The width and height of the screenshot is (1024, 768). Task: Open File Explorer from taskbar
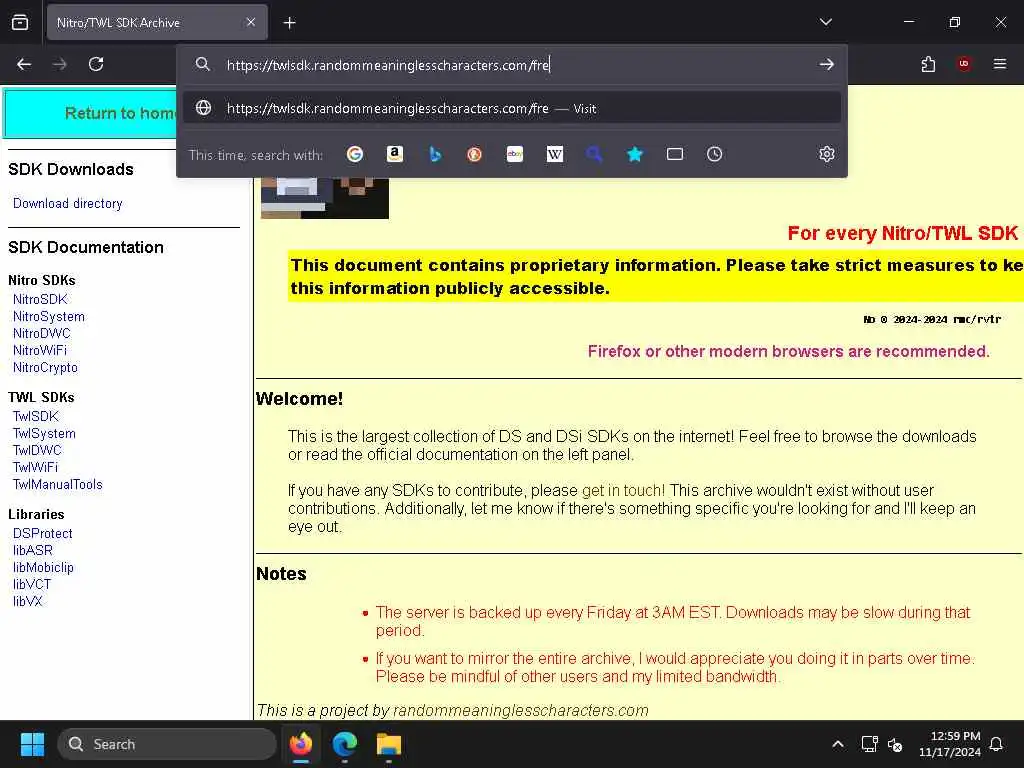(389, 744)
